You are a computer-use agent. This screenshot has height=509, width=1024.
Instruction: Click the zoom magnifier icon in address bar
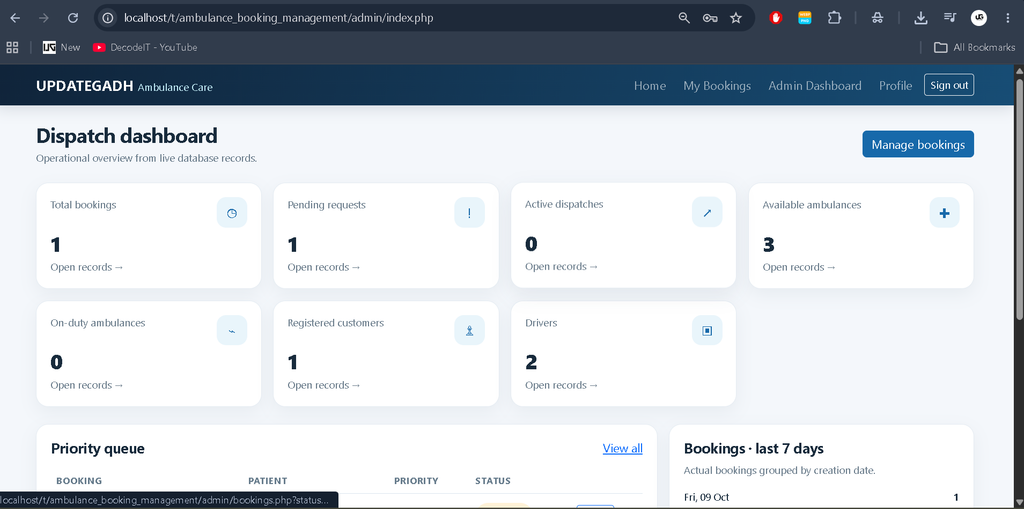point(684,18)
